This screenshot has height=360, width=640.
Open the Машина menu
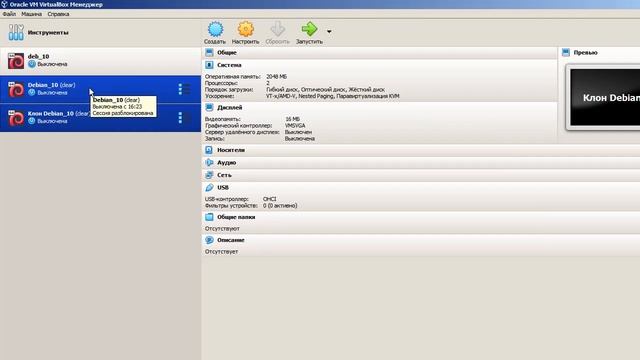tap(31, 14)
